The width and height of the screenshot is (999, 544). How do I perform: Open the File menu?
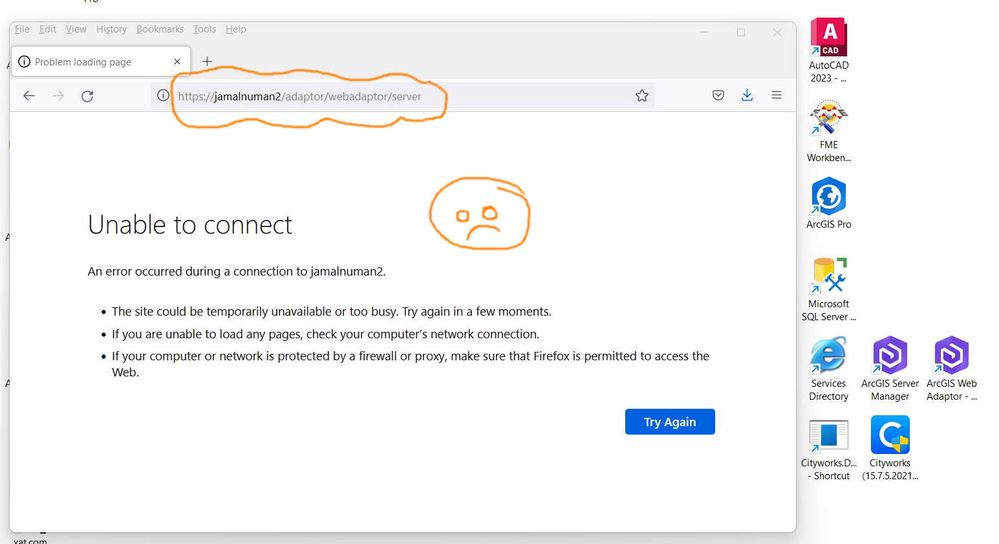point(22,30)
